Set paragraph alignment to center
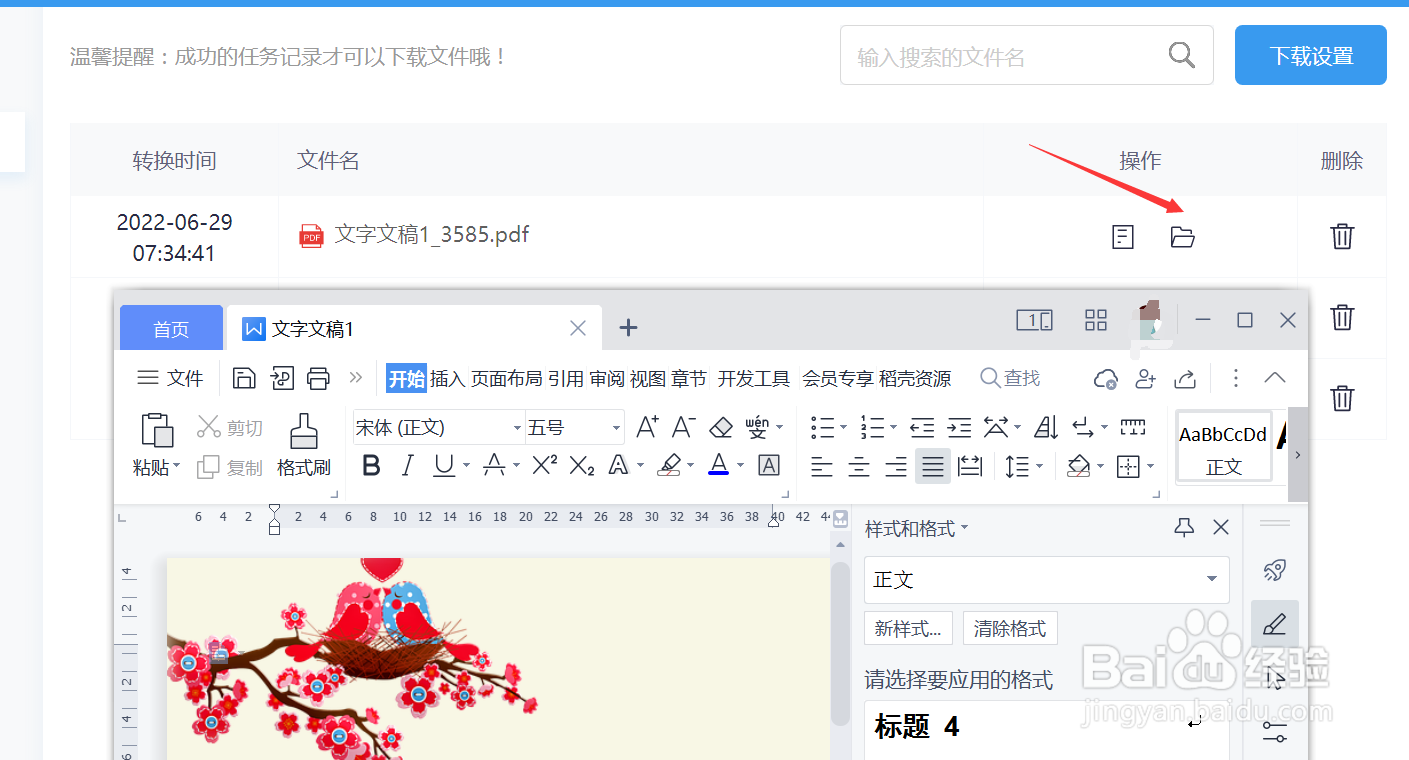 (859, 466)
